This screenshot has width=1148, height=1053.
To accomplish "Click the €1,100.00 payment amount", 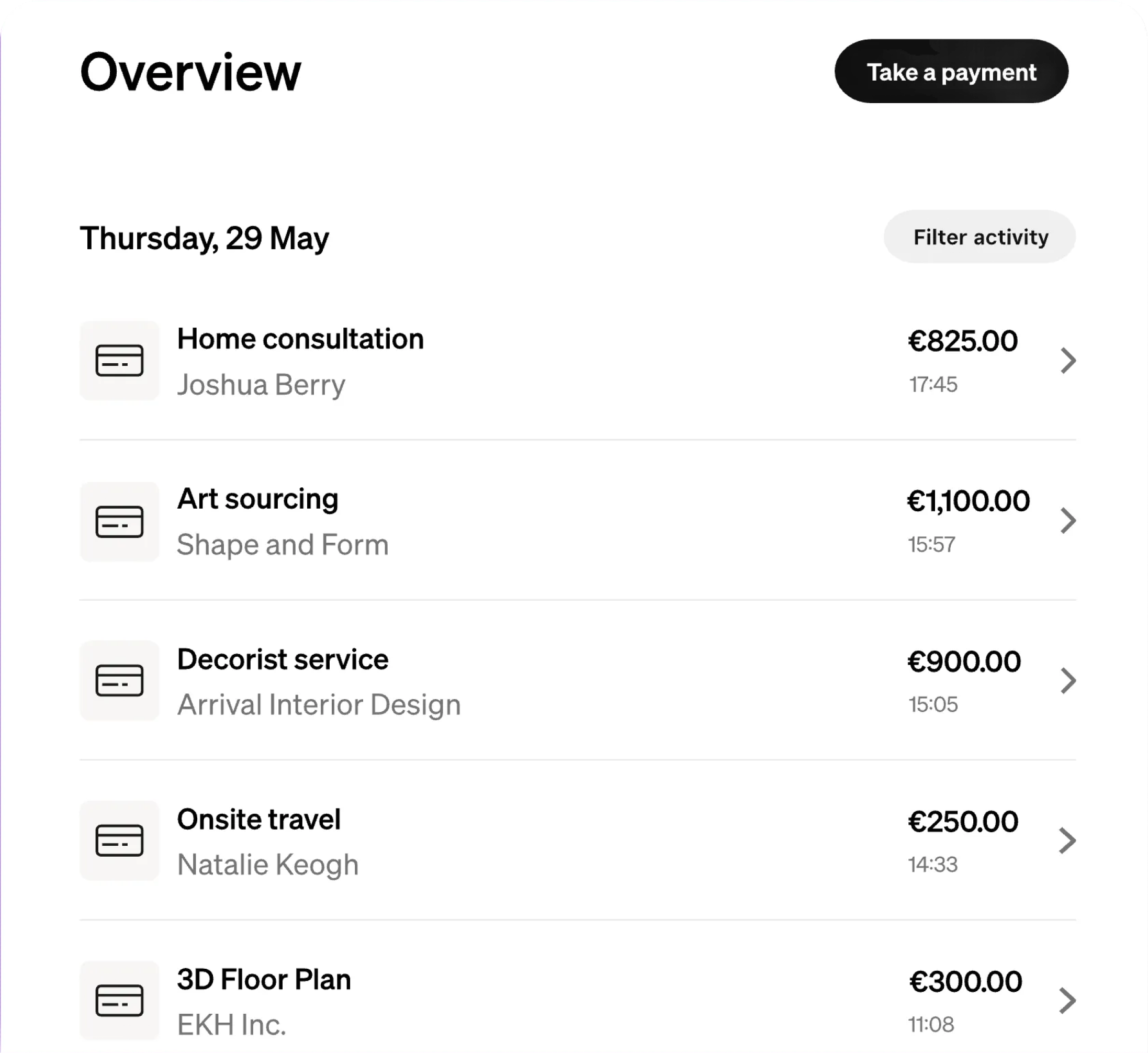I will point(968,501).
